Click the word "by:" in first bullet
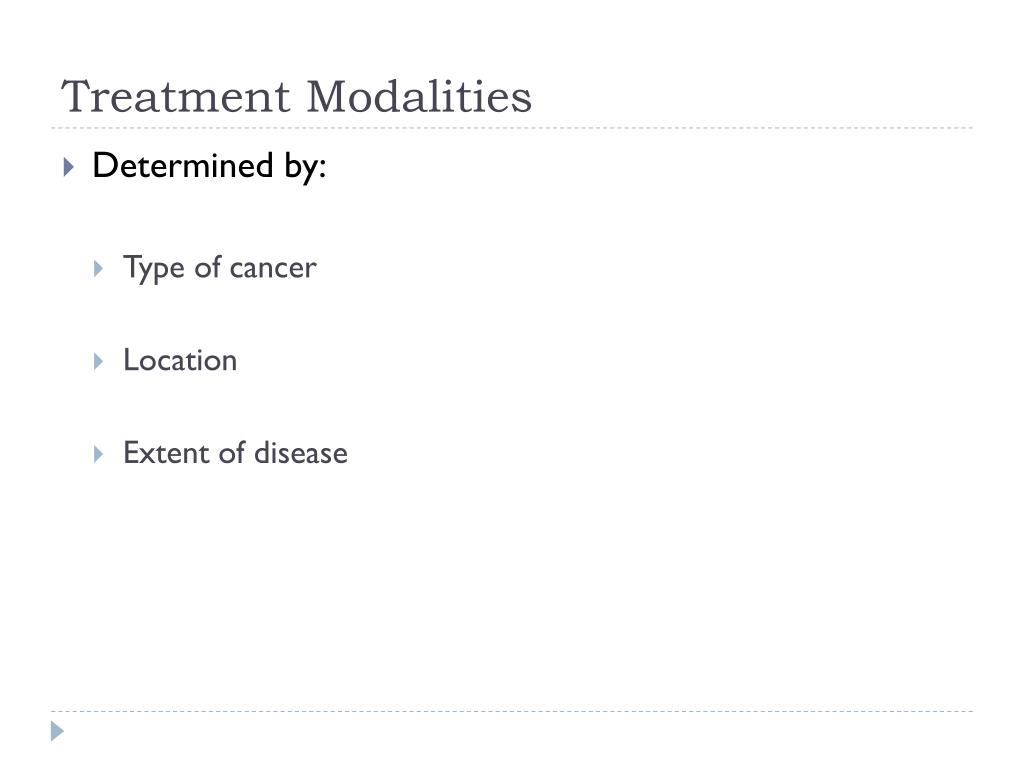Viewport: 1024px width, 768px height. [x=305, y=167]
